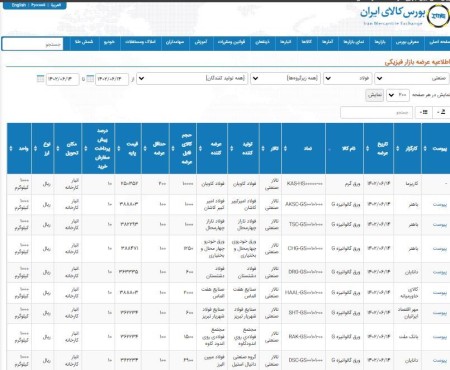
Task: Click sort arrows in the تالار column header
Action: click(x=263, y=148)
